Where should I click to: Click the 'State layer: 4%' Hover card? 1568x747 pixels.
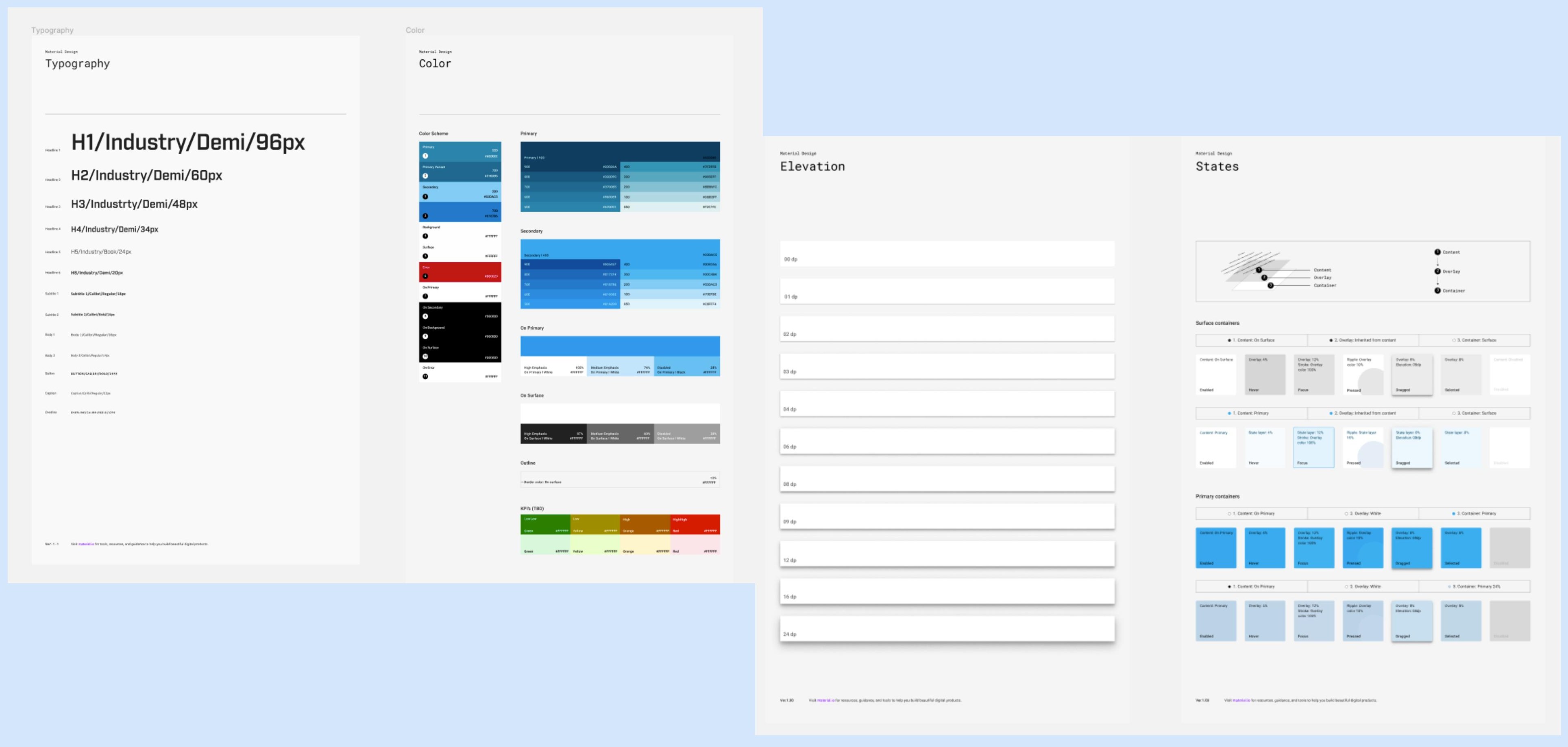(1265, 448)
